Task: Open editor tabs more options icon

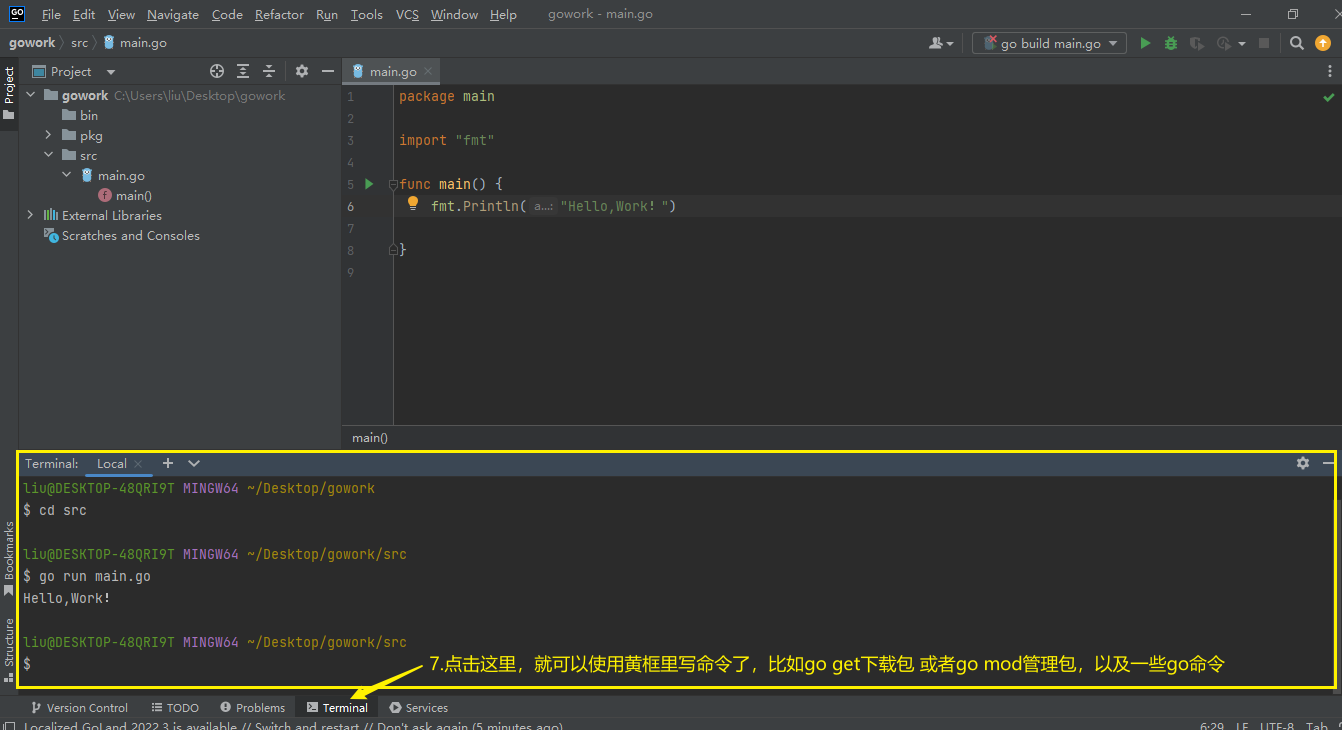Action: click(1330, 71)
